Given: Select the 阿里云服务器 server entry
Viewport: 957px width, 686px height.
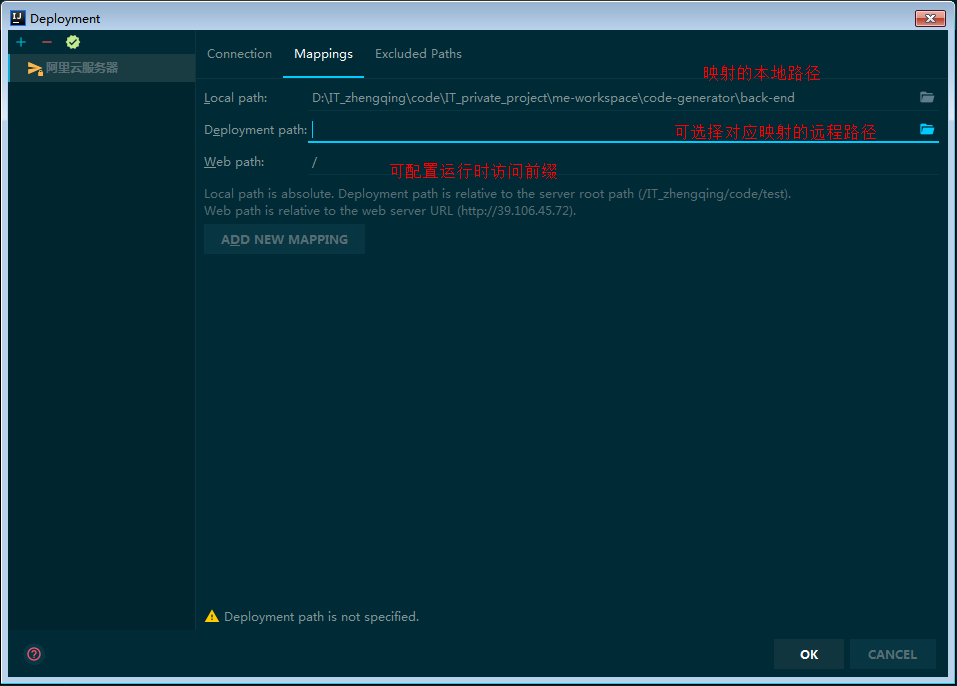Looking at the screenshot, I should (x=102, y=68).
